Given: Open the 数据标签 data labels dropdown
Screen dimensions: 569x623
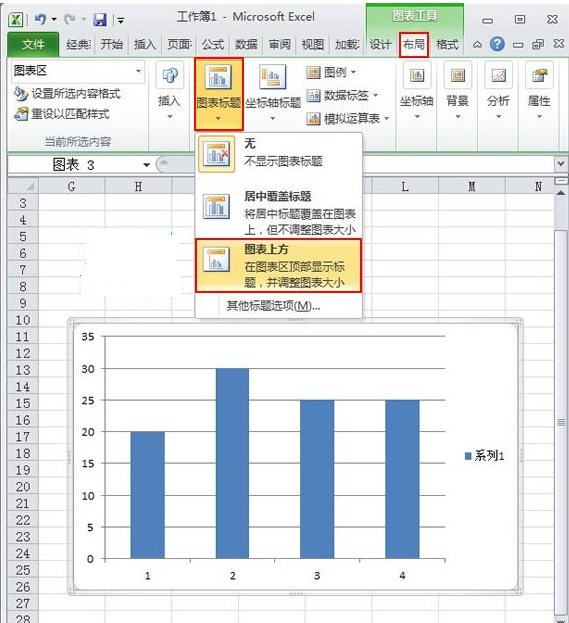Looking at the screenshot, I should coord(343,95).
